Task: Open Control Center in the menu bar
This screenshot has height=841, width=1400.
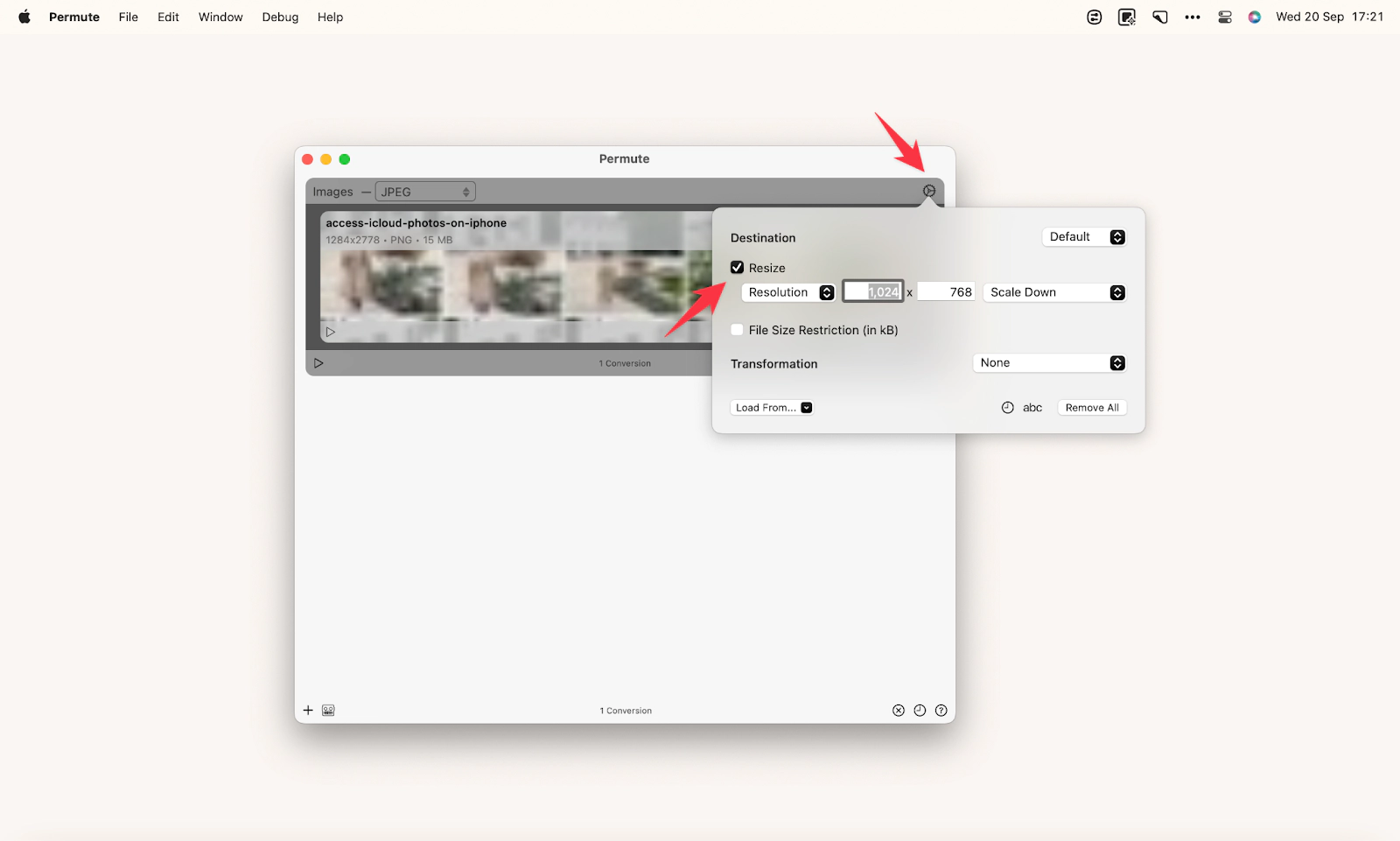Action: coord(1225,17)
